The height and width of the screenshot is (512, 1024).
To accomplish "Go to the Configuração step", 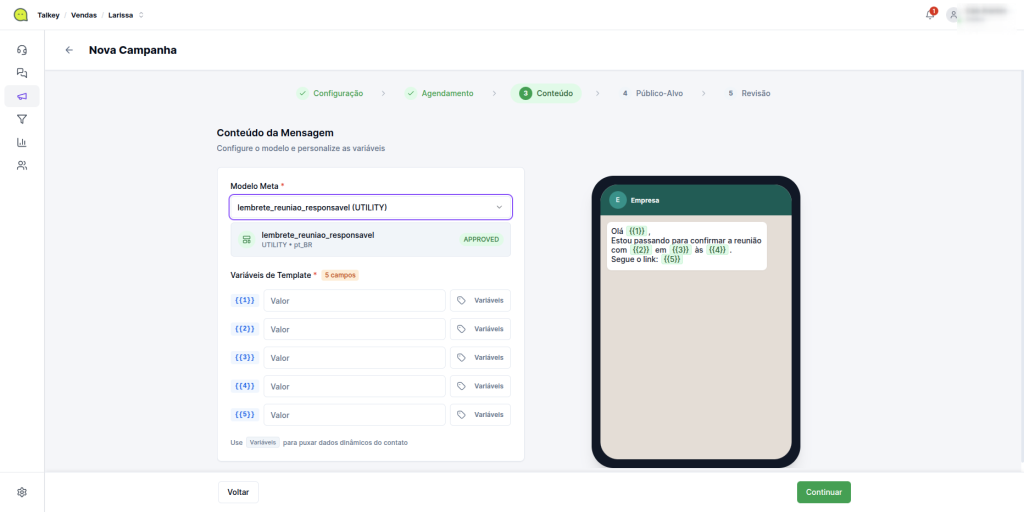I will click(330, 93).
